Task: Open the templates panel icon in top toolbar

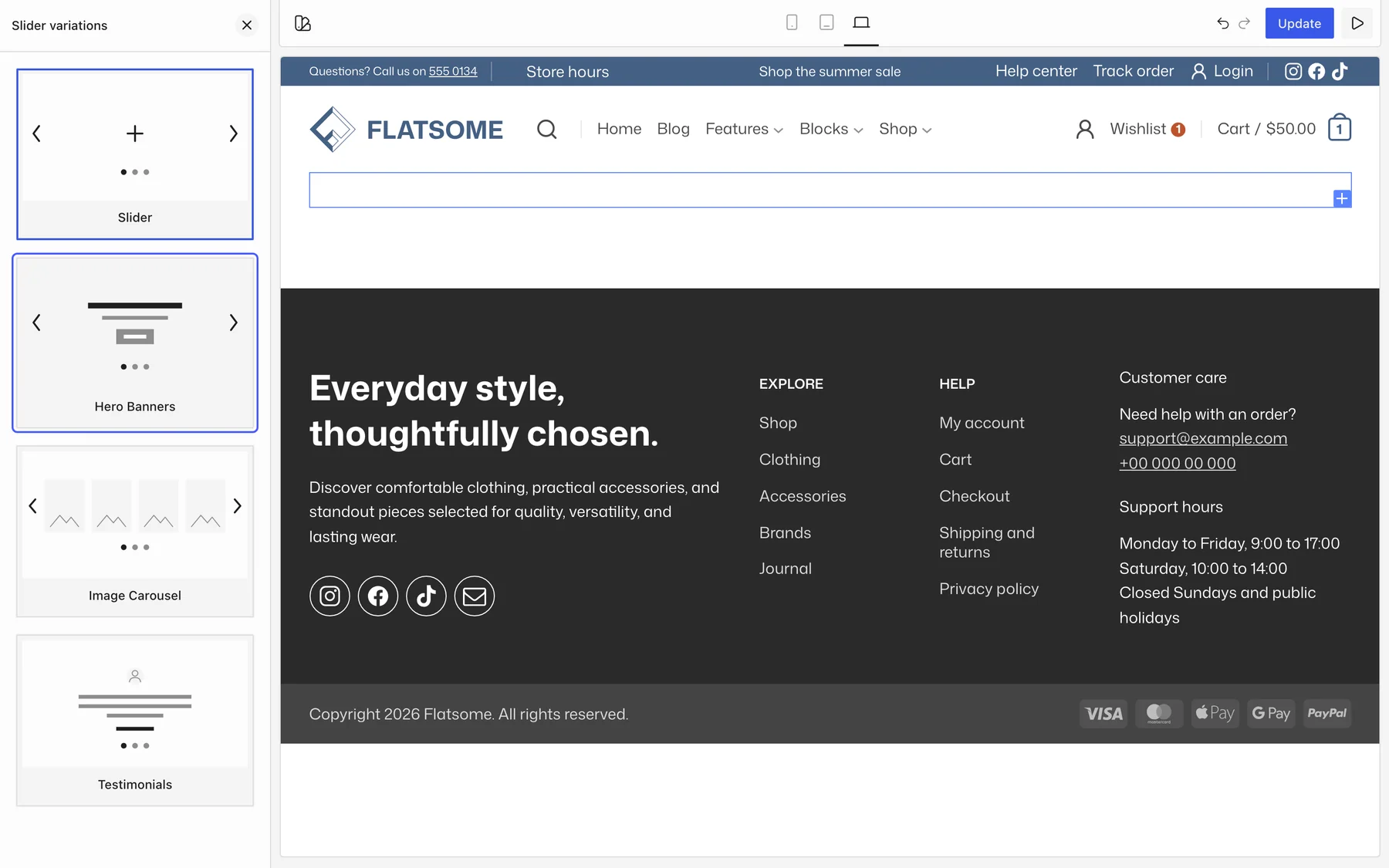Action: (302, 24)
